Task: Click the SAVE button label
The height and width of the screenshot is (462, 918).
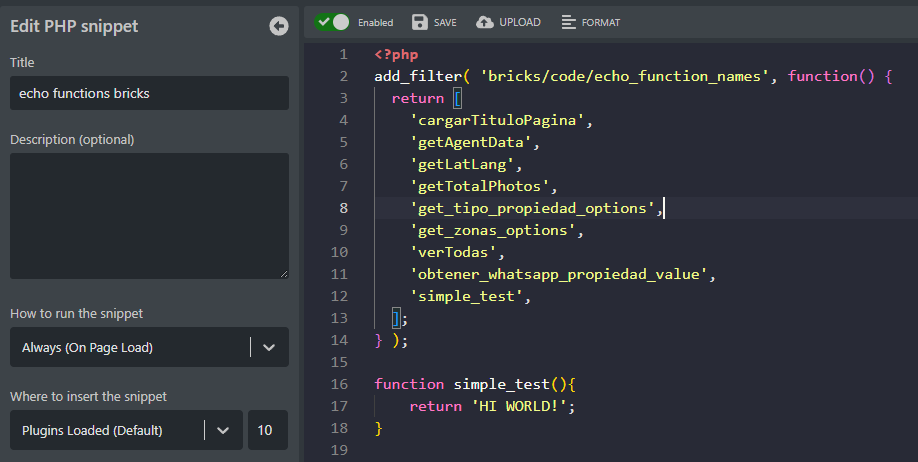Action: [x=445, y=23]
